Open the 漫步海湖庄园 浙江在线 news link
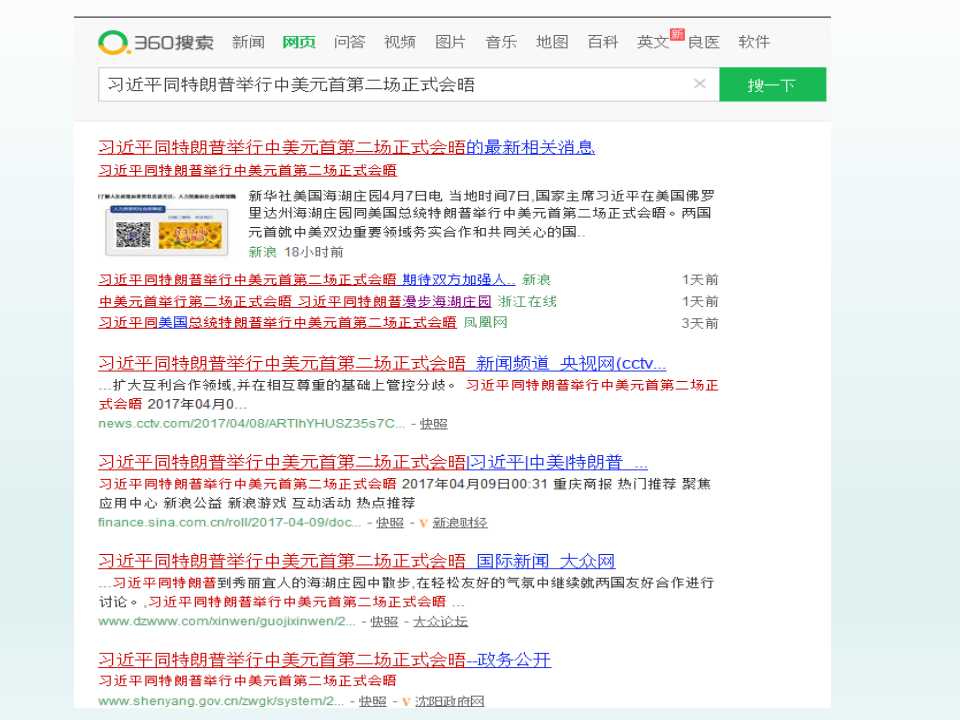Viewport: 960px width, 720px height. coord(294,301)
